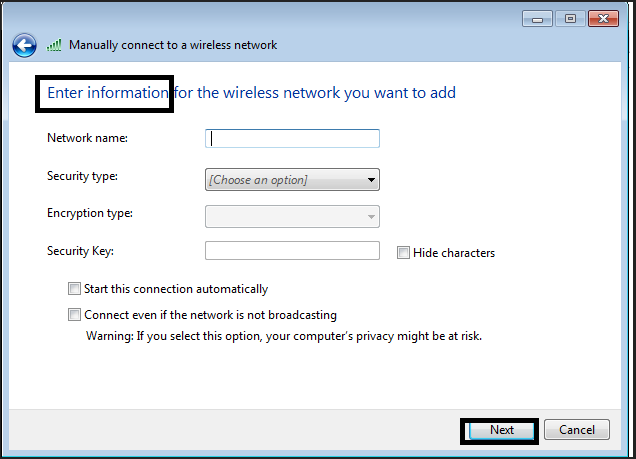Click the window title 'Manually connect to a wireless network'

click(x=173, y=45)
